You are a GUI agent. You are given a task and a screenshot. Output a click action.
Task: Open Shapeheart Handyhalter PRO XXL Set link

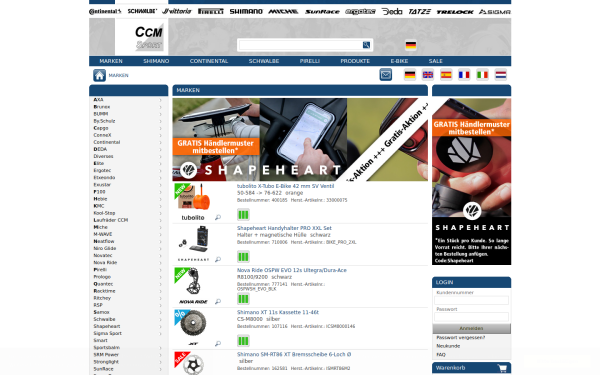tap(284, 228)
